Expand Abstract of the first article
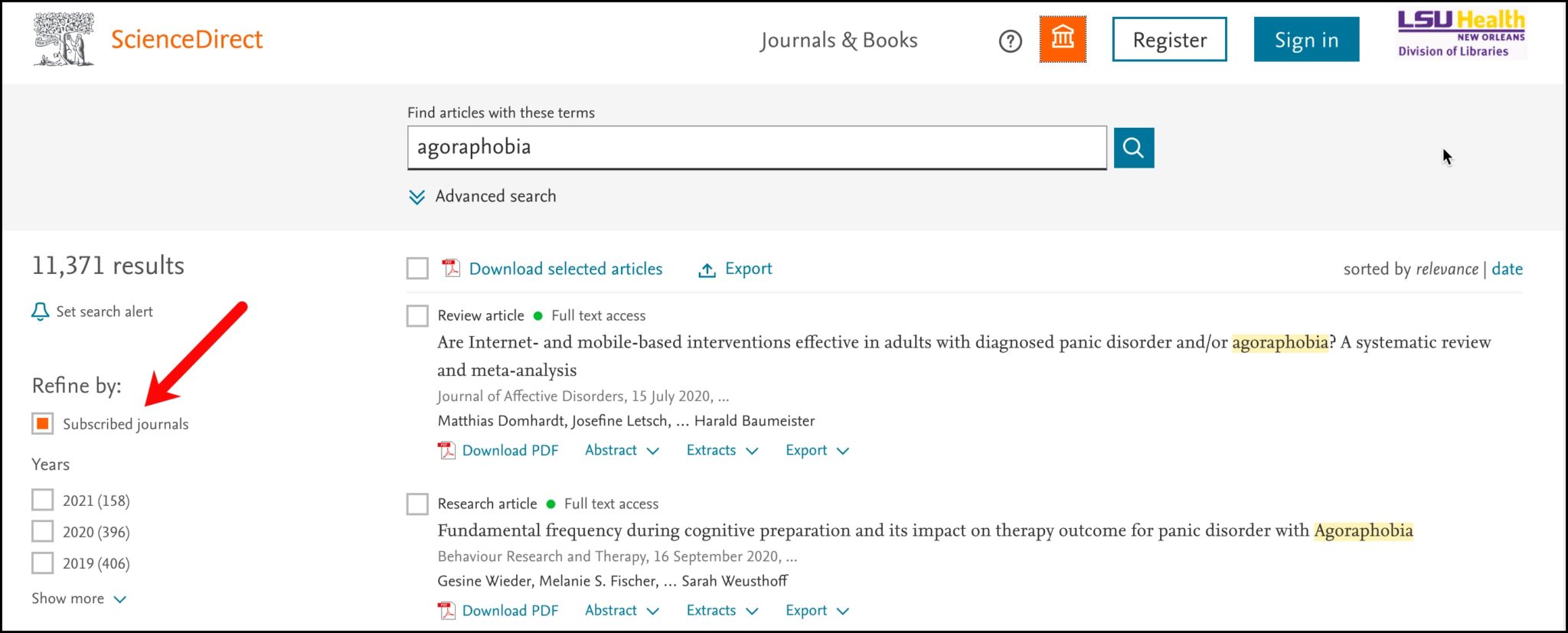The image size is (1568, 633). [x=621, y=450]
